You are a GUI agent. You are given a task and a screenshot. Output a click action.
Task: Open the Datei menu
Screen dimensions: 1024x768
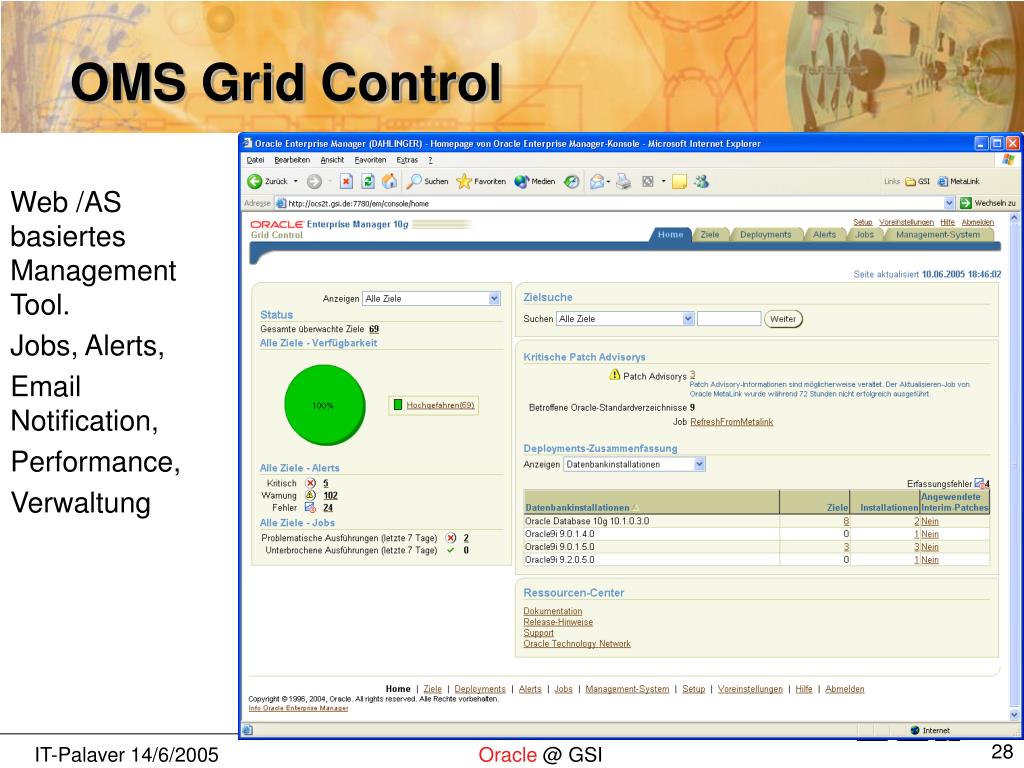click(x=255, y=160)
